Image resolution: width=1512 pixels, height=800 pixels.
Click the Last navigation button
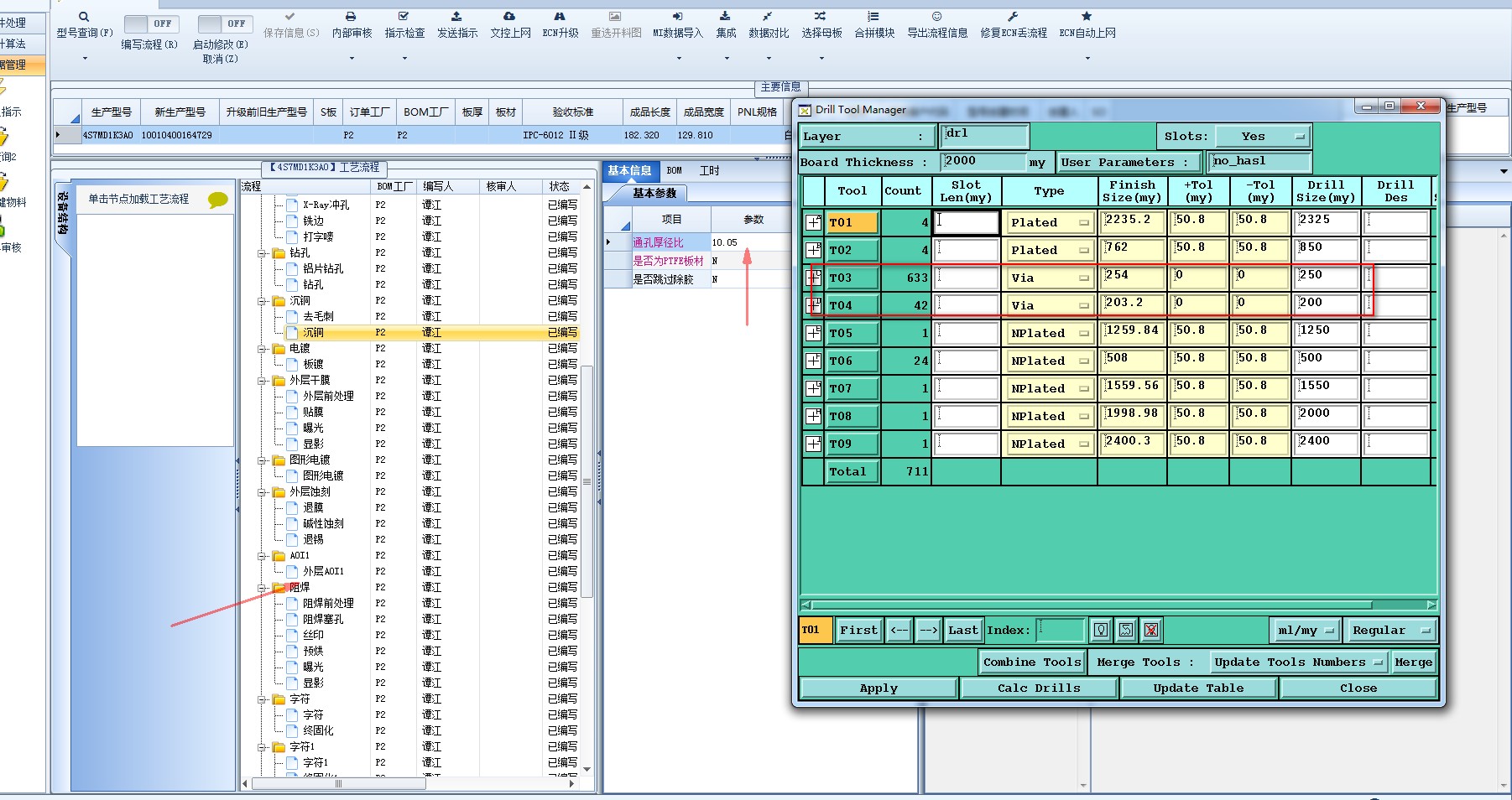(963, 630)
